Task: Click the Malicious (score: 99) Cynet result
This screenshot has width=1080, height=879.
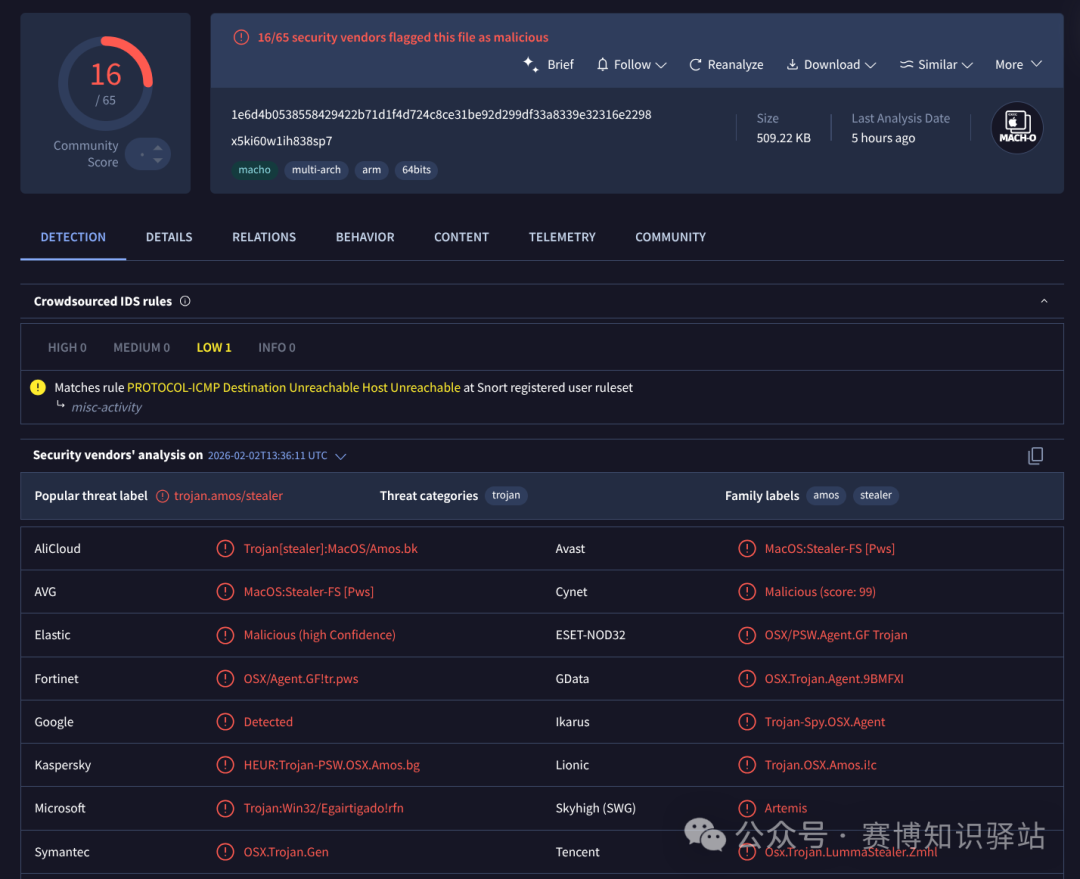Action: point(820,592)
